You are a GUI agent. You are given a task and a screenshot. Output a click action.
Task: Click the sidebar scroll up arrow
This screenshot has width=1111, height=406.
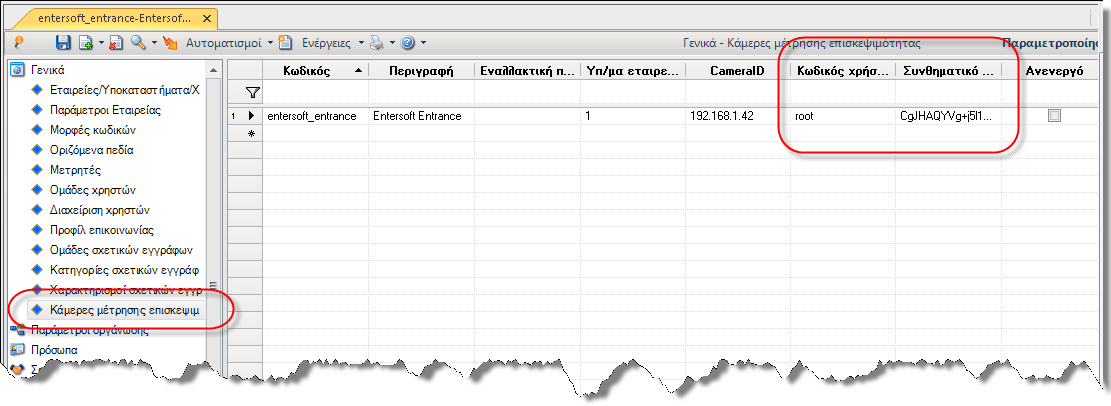pyautogui.click(x=213, y=70)
